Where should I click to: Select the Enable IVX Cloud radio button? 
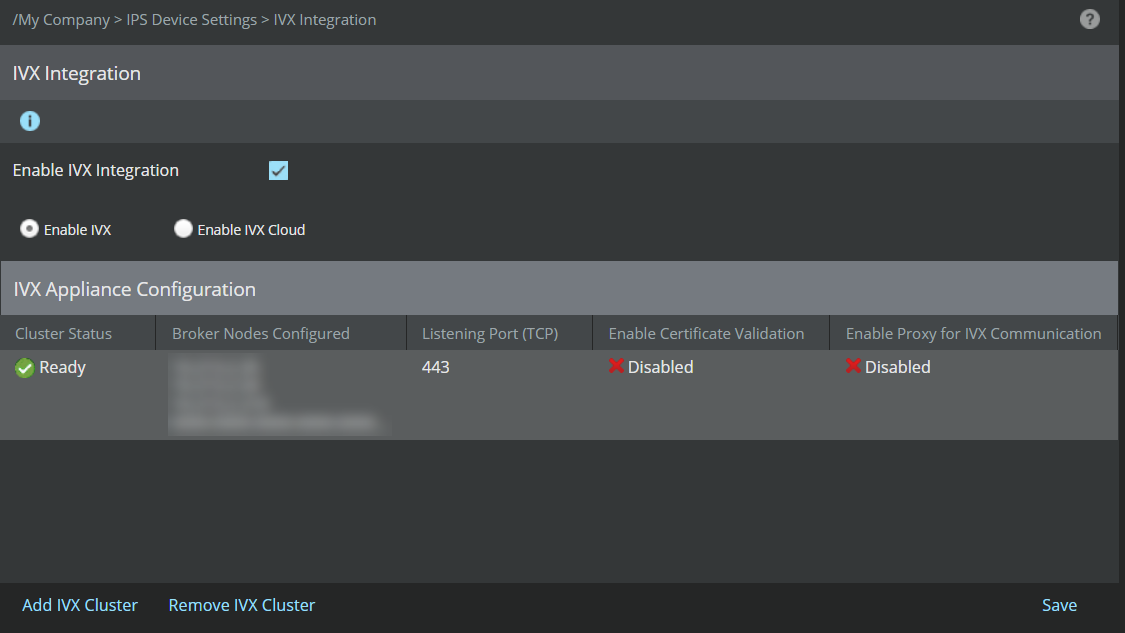click(183, 229)
